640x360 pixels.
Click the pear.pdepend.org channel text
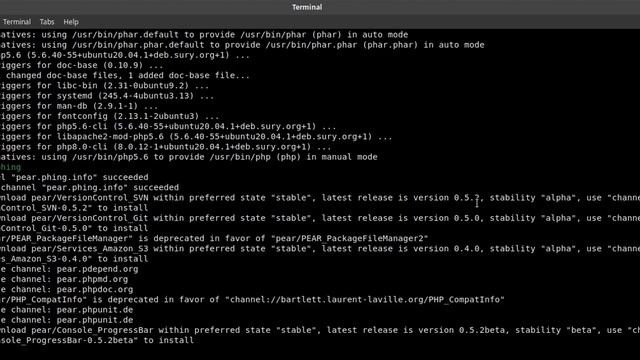(98, 269)
